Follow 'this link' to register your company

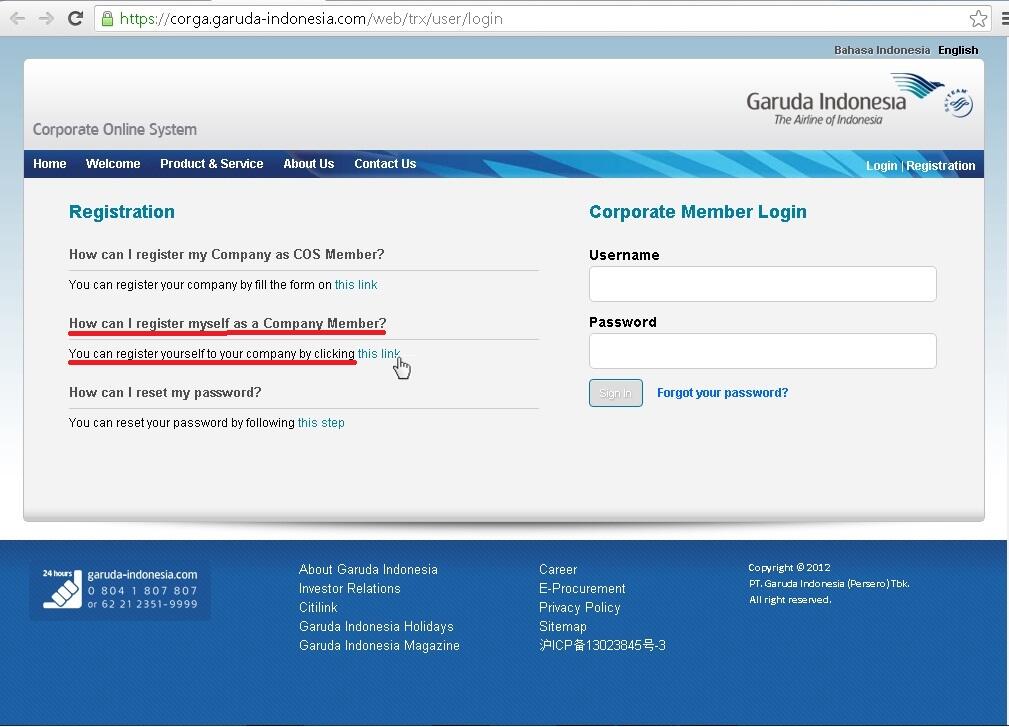356,285
